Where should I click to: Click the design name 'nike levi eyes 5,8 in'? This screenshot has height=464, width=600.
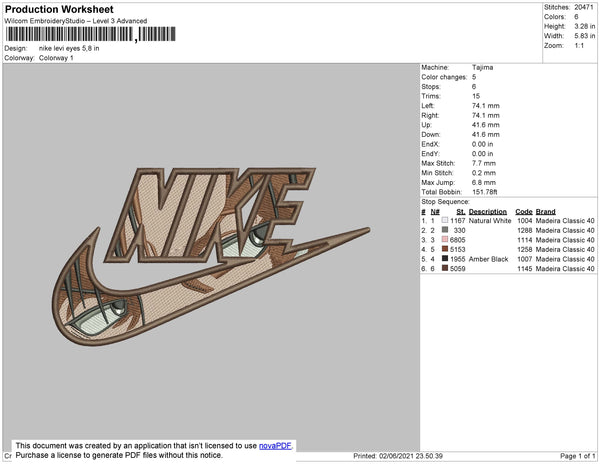pos(69,49)
